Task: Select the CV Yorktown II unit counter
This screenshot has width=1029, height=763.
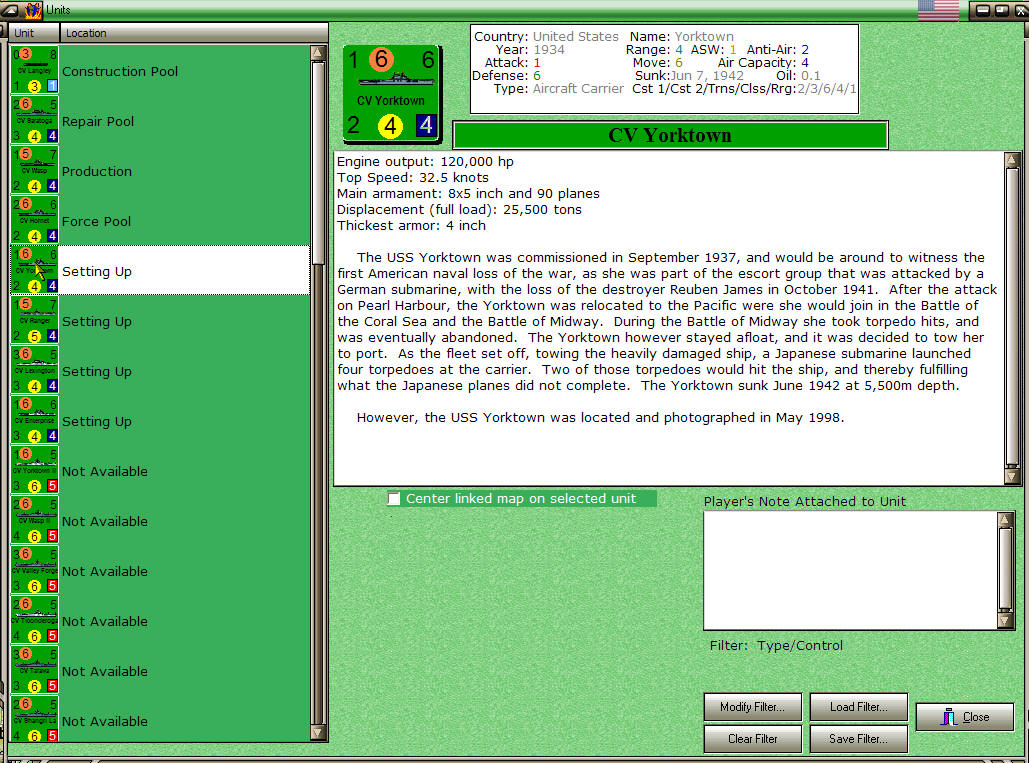Action: tap(34, 470)
